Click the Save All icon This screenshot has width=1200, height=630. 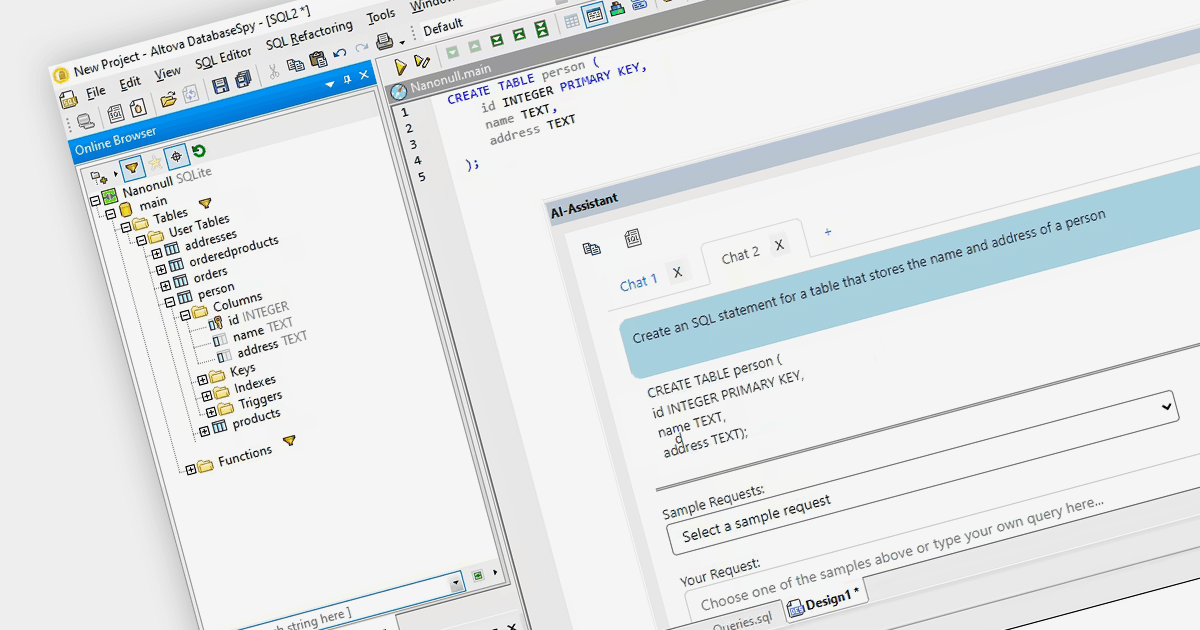[243, 80]
